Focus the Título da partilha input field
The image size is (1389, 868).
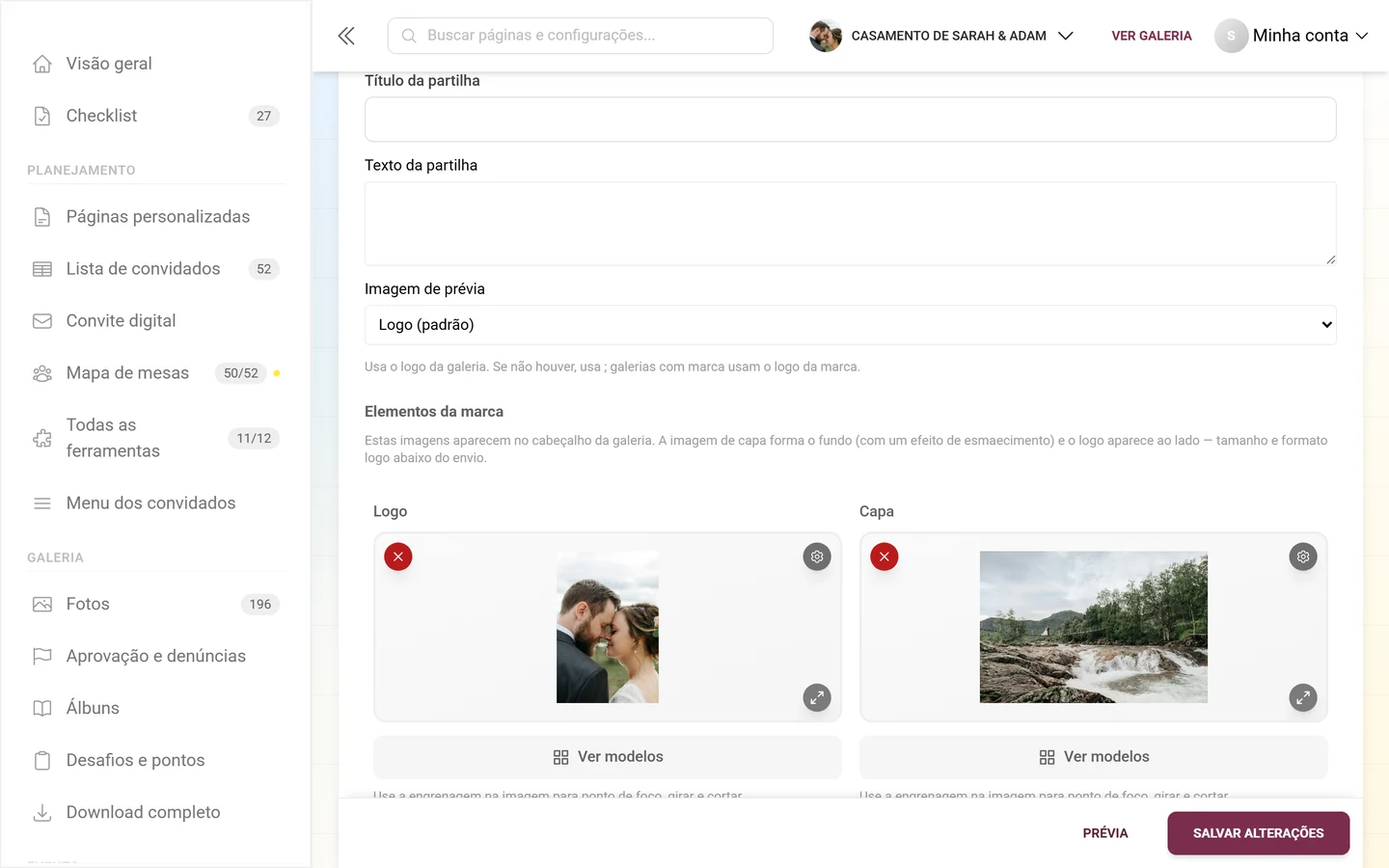pos(851,120)
